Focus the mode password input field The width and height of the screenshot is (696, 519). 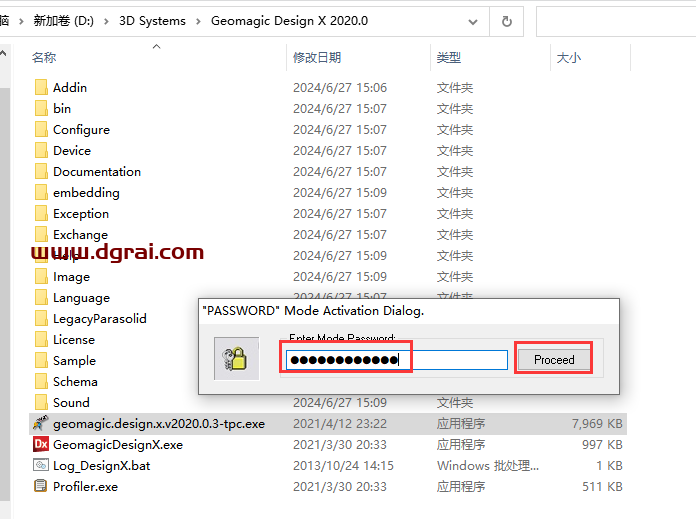coord(396,360)
